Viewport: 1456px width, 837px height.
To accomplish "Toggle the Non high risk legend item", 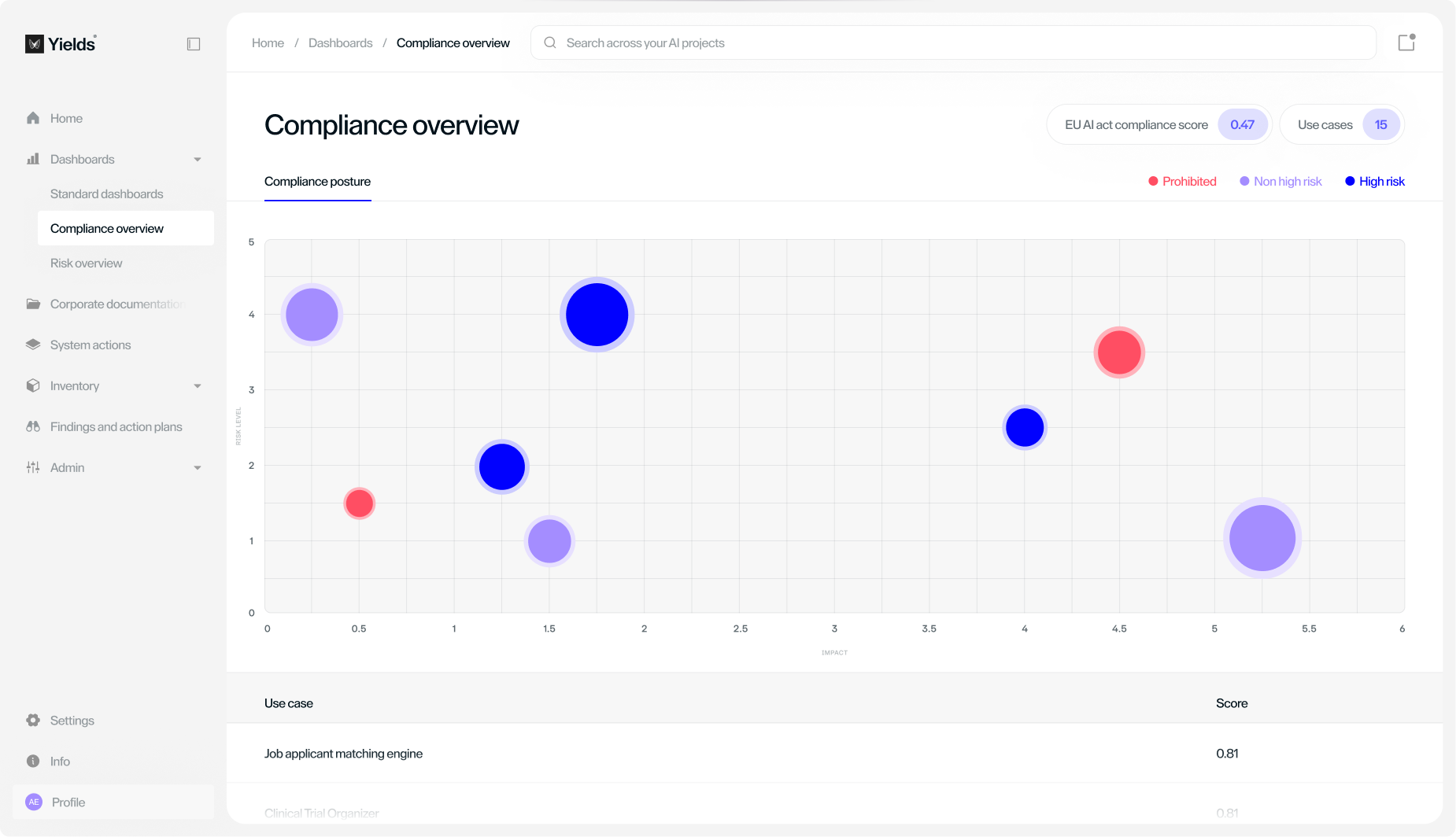I will [1280, 181].
